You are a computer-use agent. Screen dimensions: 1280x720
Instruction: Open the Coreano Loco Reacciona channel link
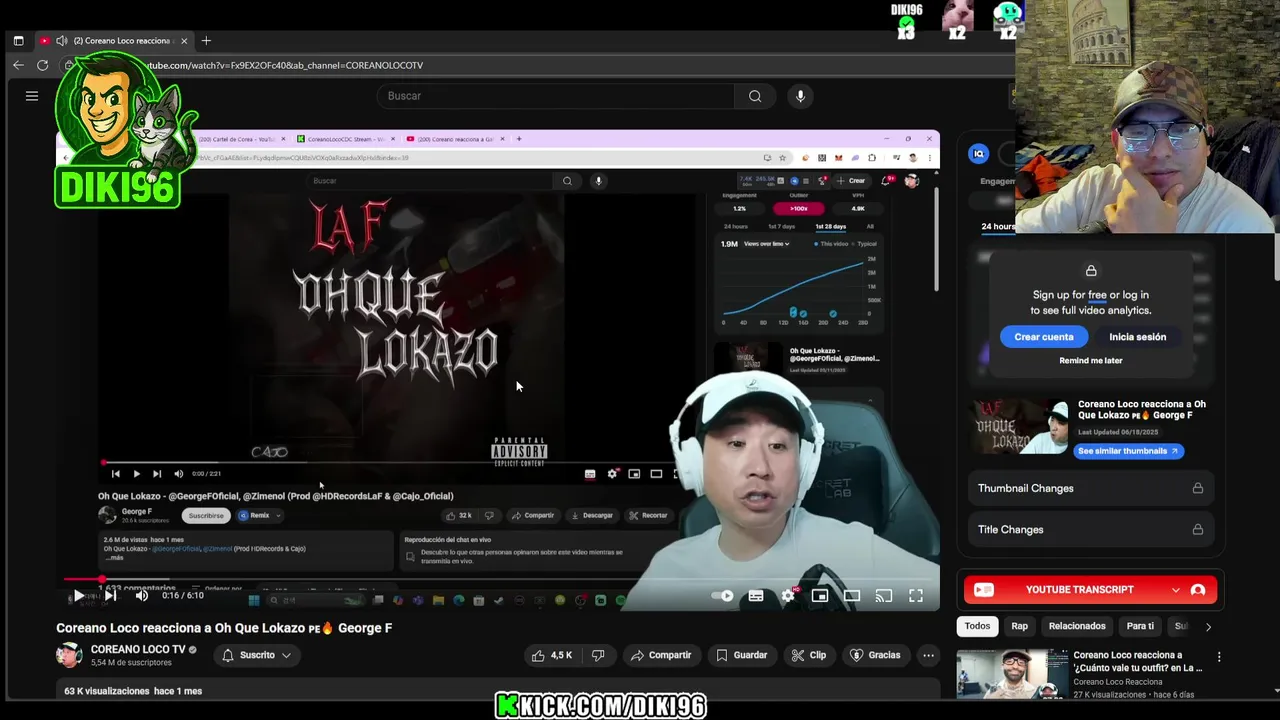[x=1117, y=682]
